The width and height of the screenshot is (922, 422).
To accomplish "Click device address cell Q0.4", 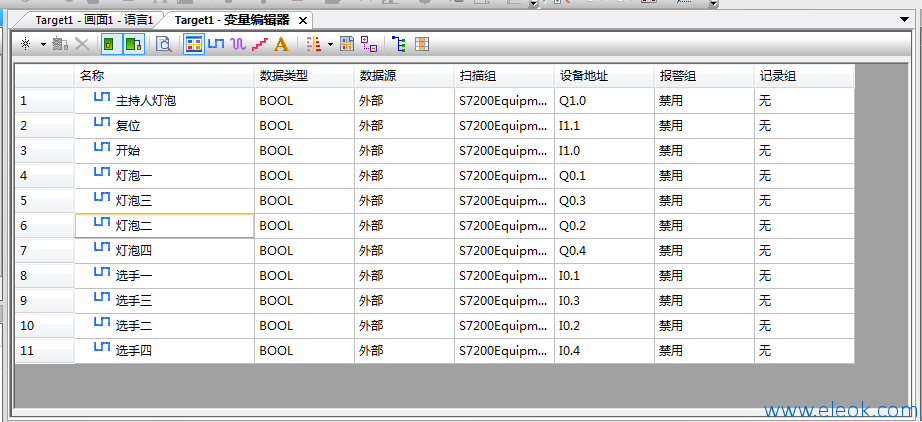I will (604, 251).
